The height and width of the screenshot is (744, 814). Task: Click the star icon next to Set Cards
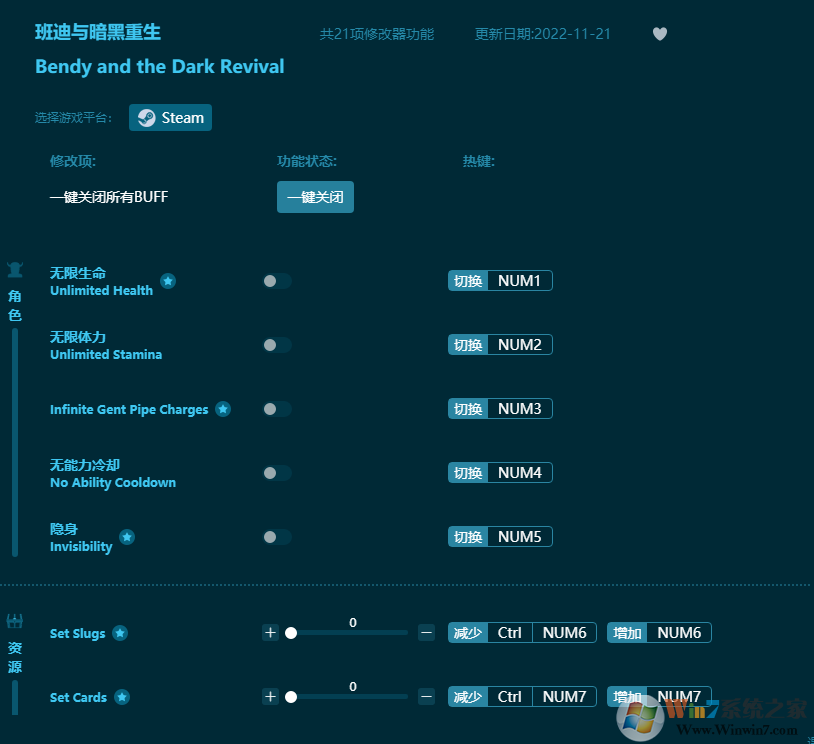(122, 697)
